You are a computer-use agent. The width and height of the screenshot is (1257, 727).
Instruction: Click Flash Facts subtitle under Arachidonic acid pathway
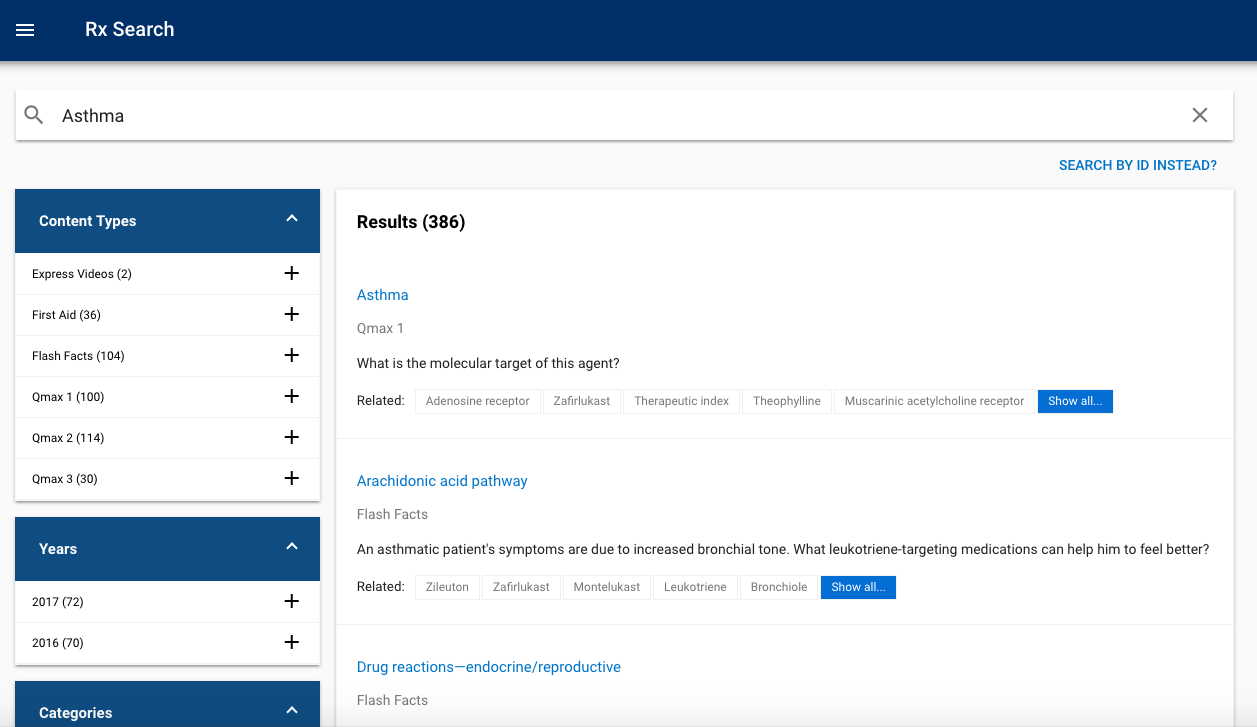pyautogui.click(x=392, y=514)
